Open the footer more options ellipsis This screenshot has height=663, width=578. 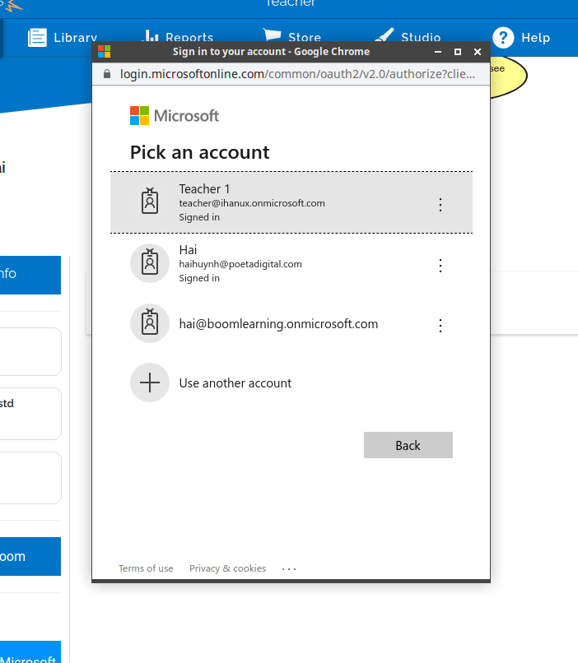coord(289,569)
